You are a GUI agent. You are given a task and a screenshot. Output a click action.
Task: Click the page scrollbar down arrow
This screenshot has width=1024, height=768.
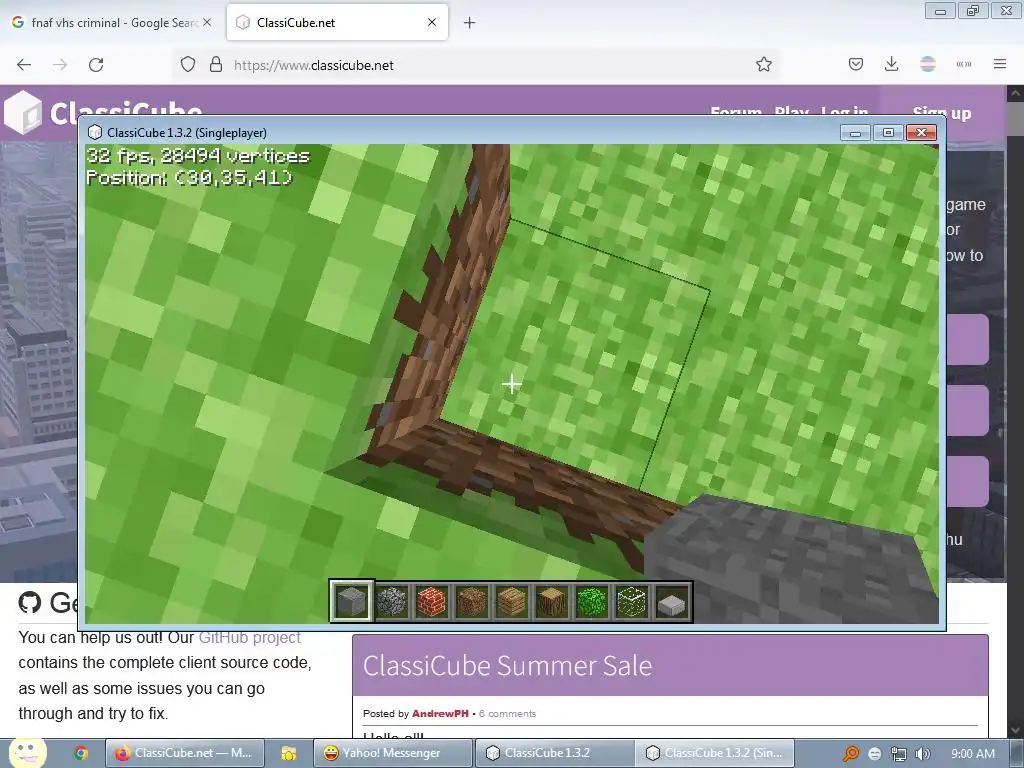[x=1015, y=729]
